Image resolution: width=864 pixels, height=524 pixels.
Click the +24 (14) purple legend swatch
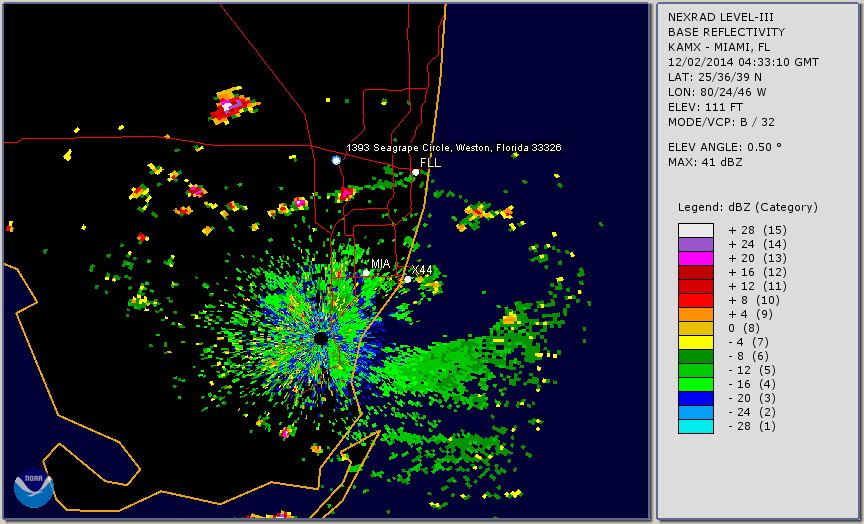(x=696, y=245)
